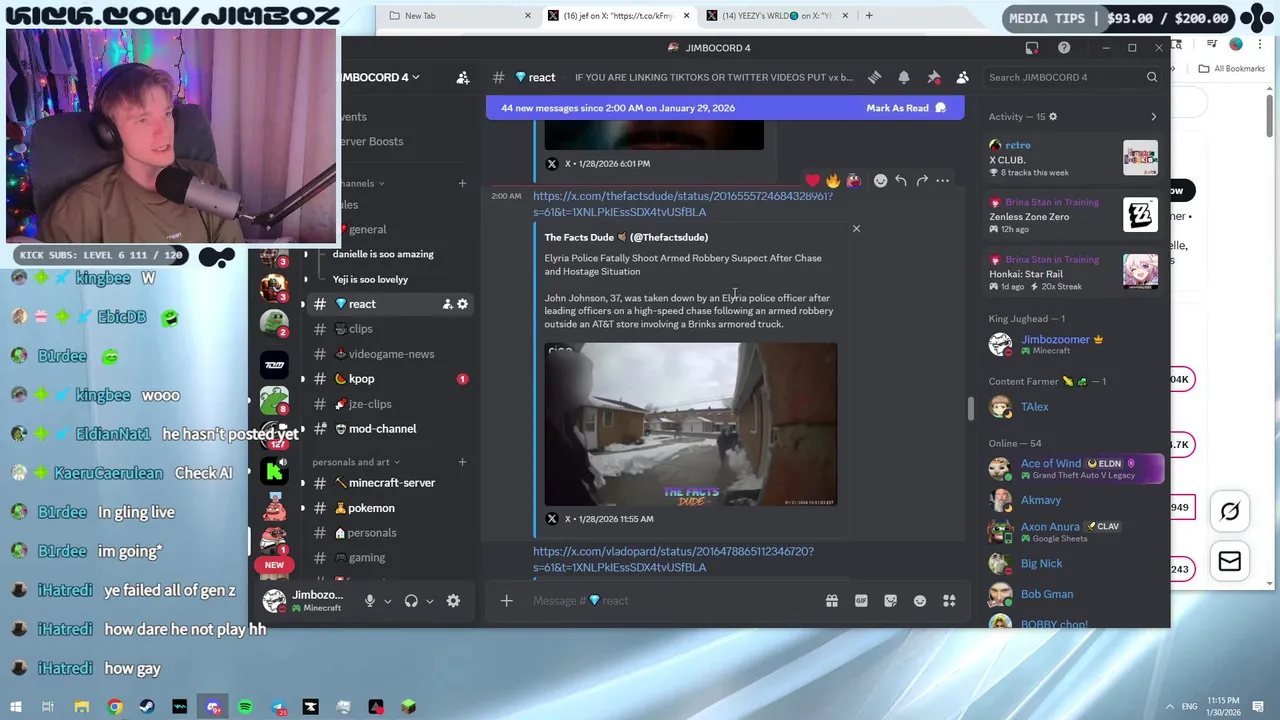This screenshot has width=1280, height=720.
Task: Expand Activity panel chevron
Action: 1153,117
